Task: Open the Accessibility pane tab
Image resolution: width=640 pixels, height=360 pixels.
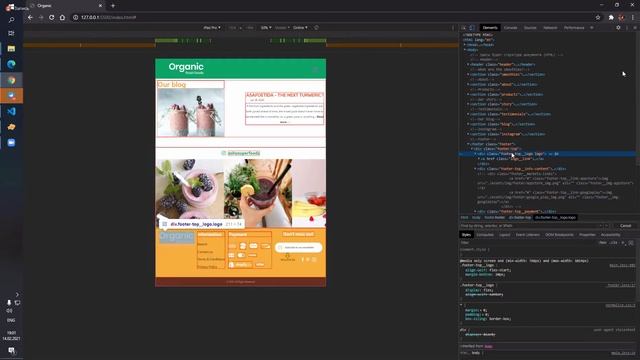Action: pos(611,235)
